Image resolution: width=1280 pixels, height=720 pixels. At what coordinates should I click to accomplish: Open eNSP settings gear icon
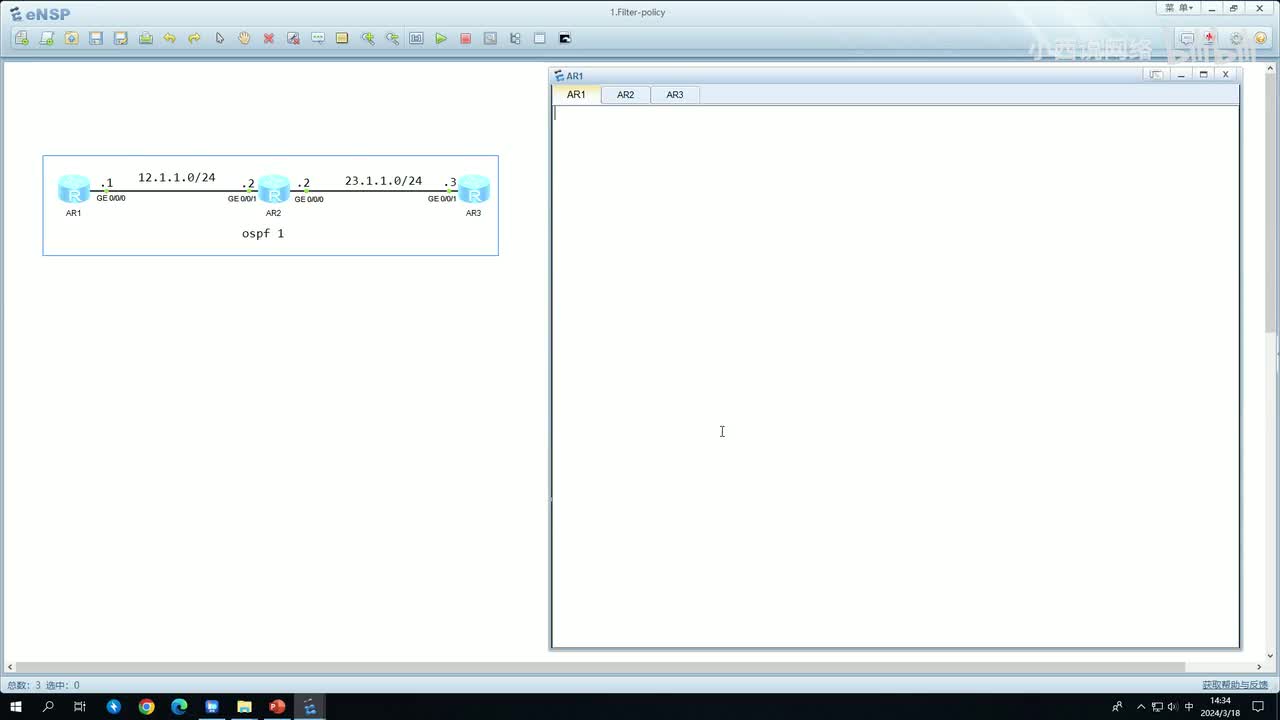(1236, 38)
